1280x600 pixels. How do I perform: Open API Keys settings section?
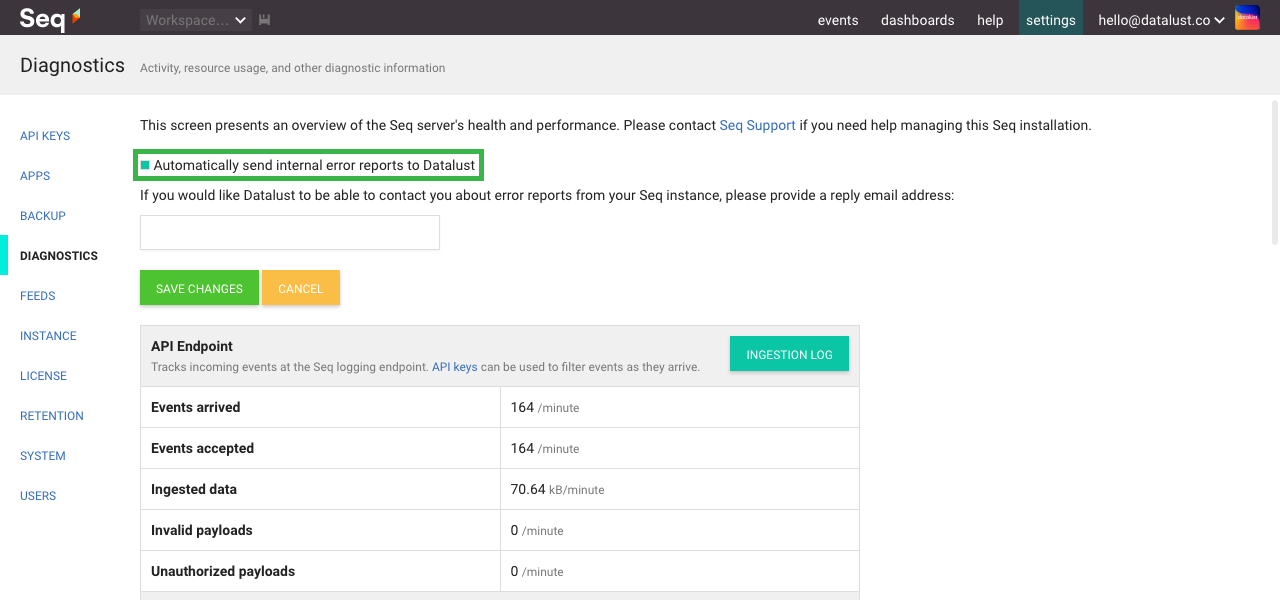(x=45, y=136)
